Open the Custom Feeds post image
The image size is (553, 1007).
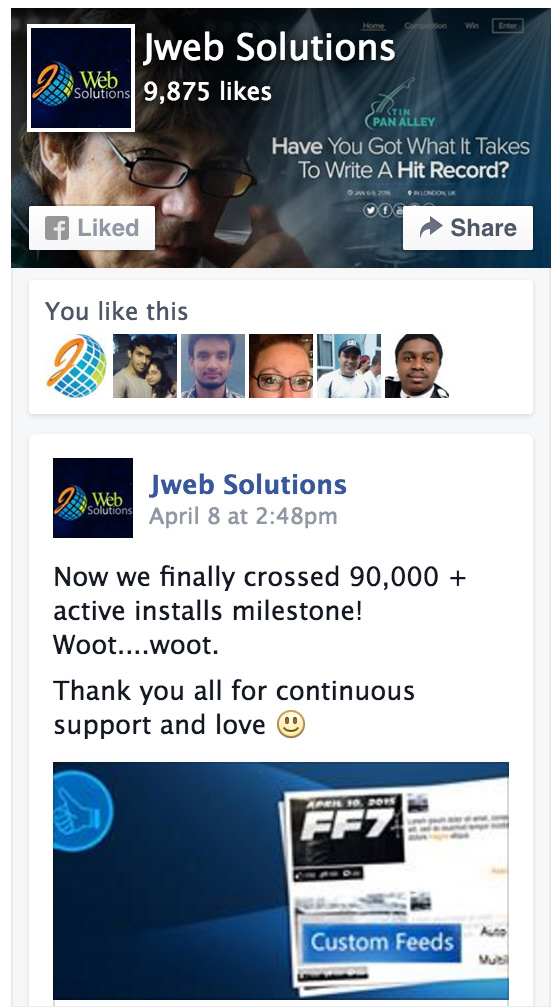point(281,880)
